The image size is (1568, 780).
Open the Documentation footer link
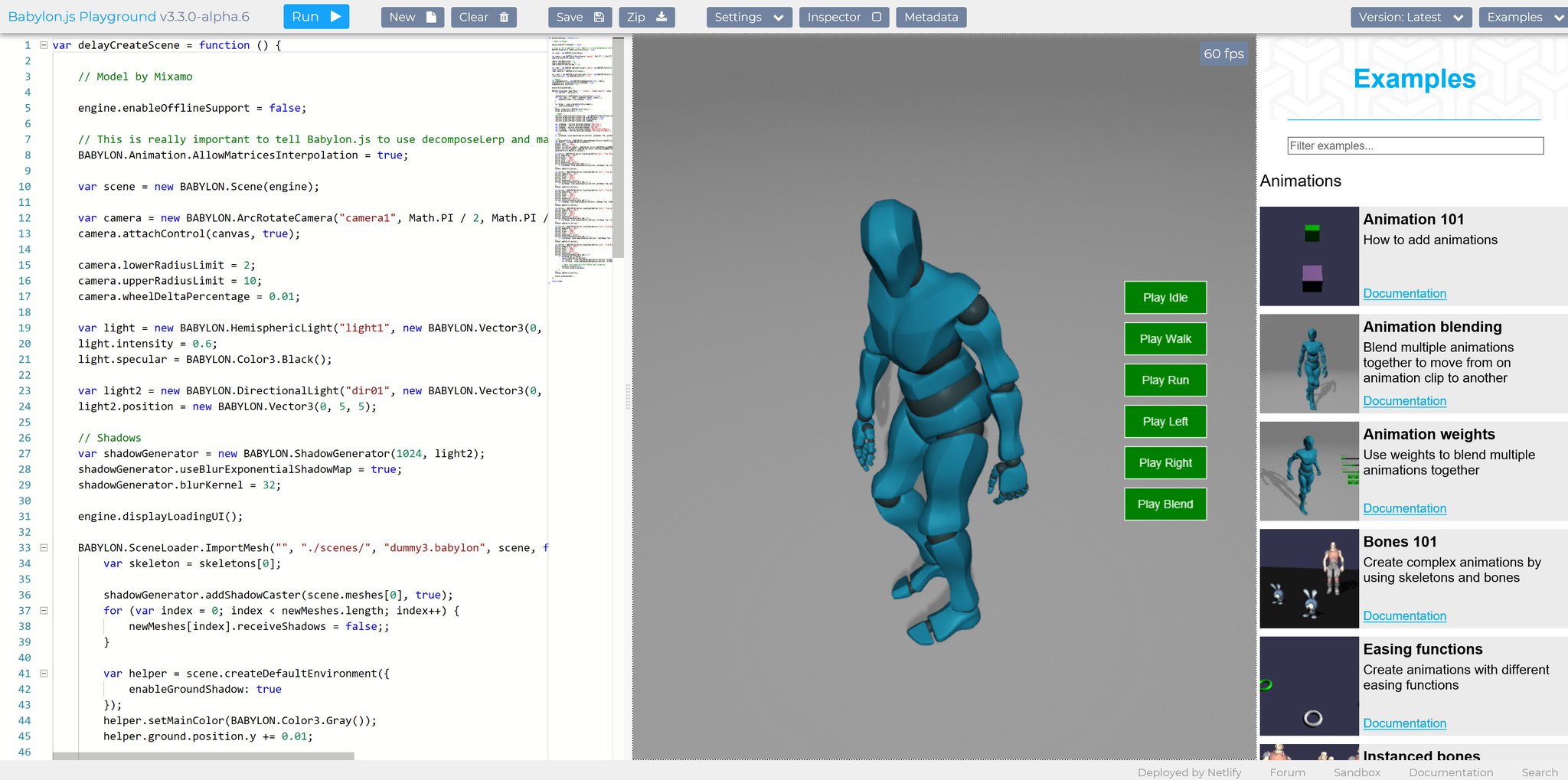[x=1451, y=772]
